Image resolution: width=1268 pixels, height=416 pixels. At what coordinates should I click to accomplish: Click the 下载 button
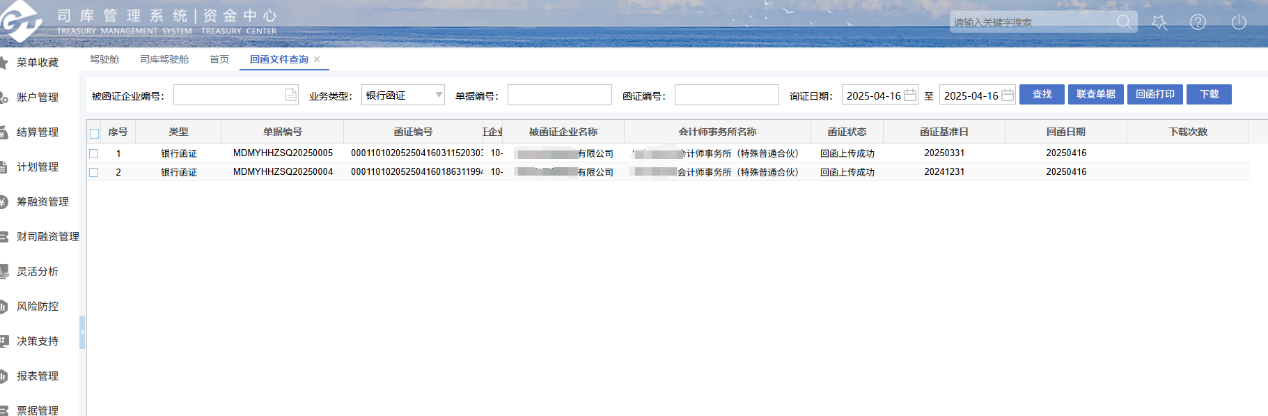[x=1209, y=94]
